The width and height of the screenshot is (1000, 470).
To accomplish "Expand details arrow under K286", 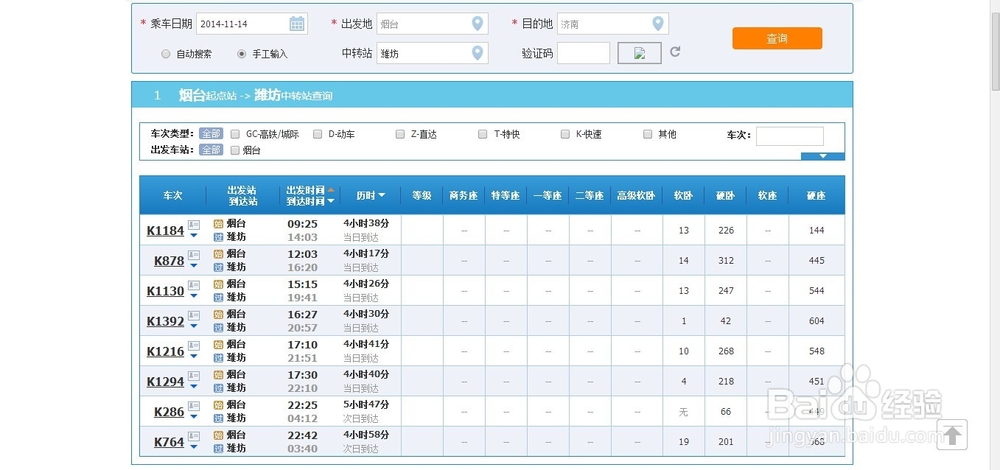I will [x=194, y=417].
